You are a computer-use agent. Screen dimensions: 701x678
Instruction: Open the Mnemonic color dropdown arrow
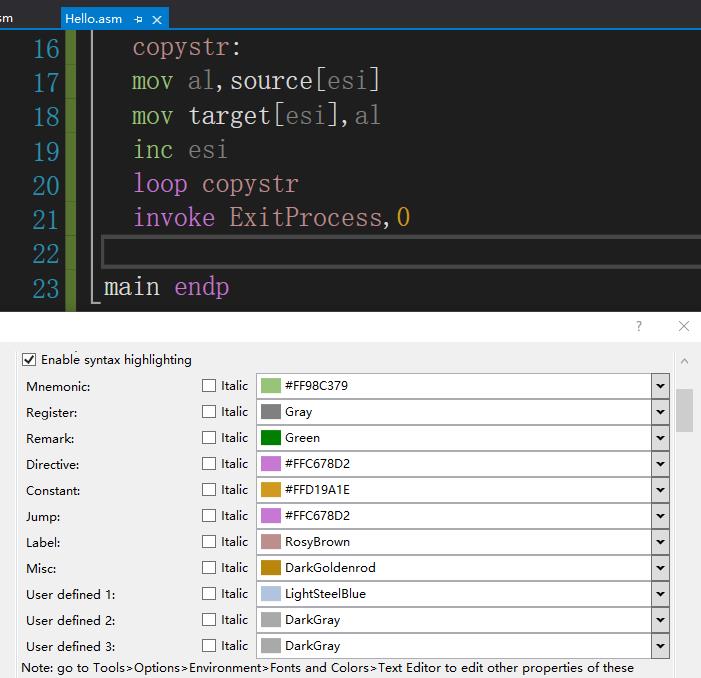click(660, 386)
